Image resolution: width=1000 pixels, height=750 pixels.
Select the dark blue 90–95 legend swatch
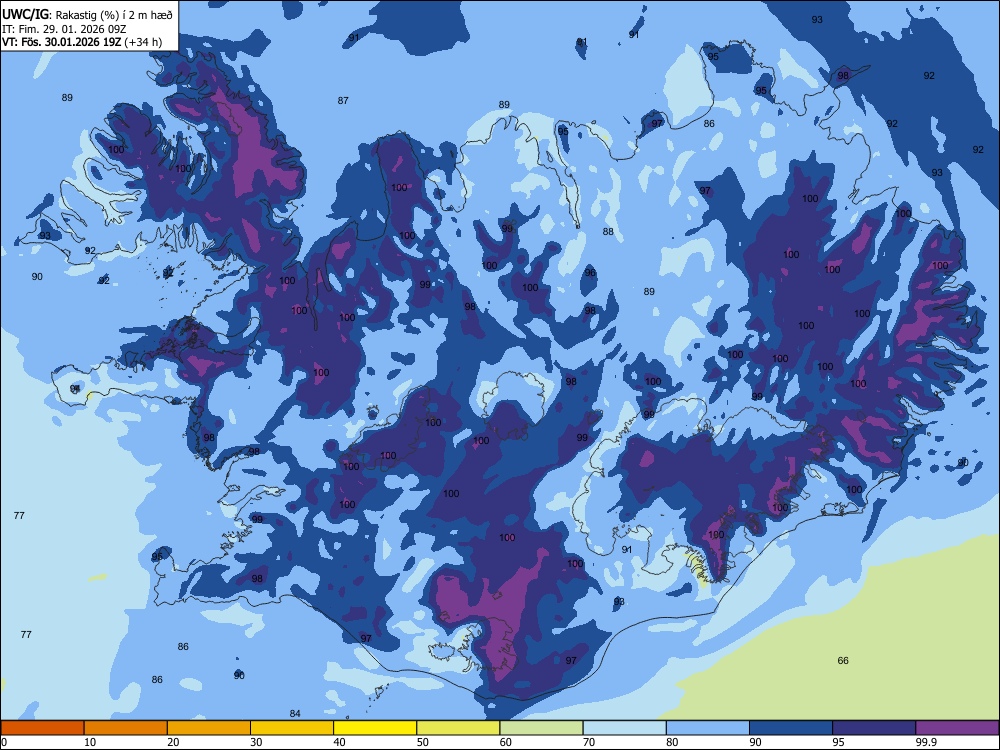pyautogui.click(x=791, y=728)
